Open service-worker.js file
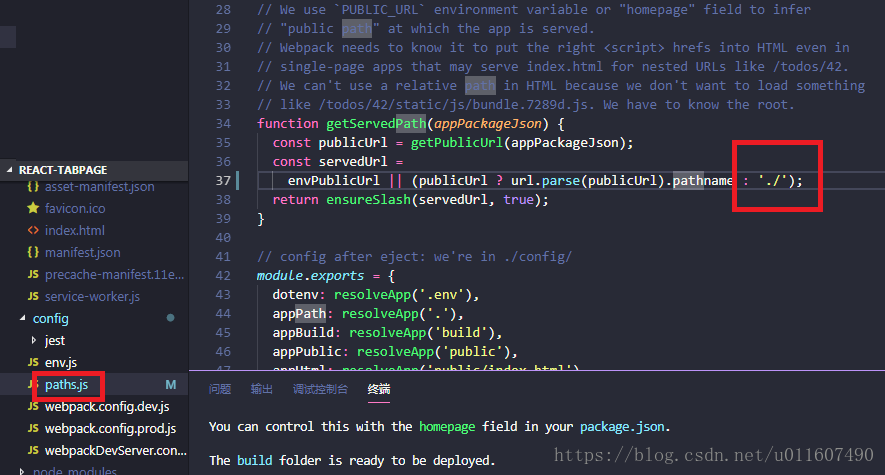885x475 pixels. (x=92, y=297)
